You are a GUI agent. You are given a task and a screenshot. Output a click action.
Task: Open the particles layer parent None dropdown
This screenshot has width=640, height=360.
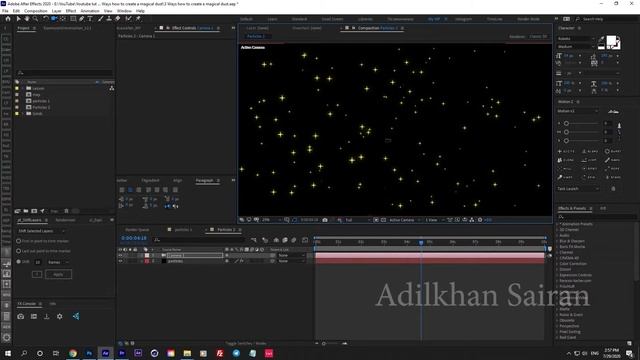pyautogui.click(x=291, y=261)
